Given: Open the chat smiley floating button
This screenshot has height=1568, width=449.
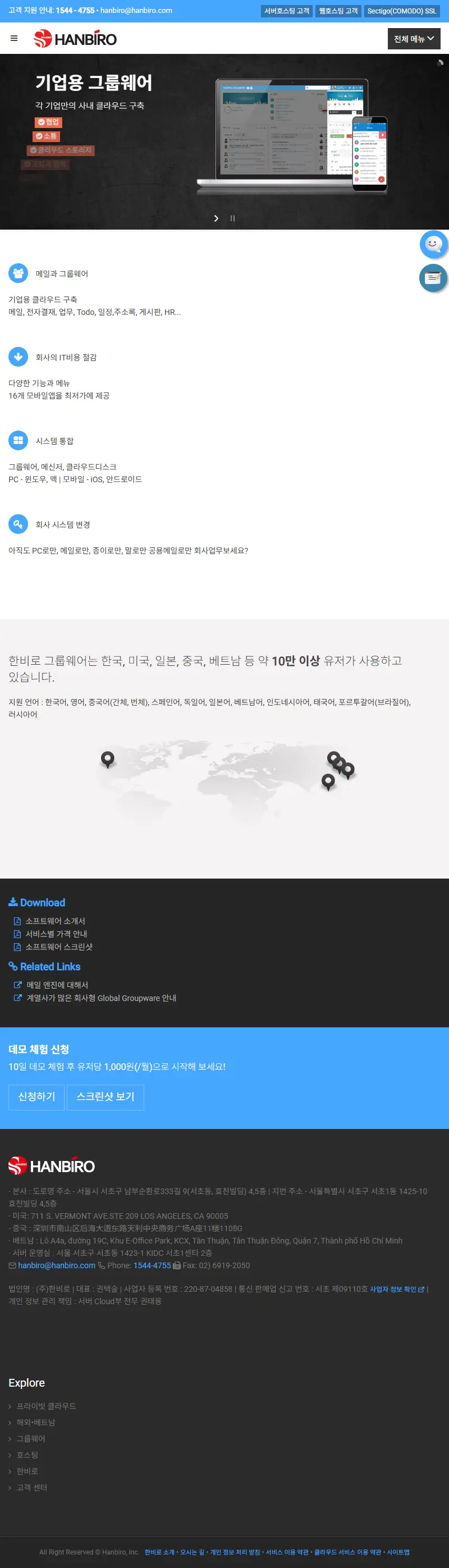Looking at the screenshot, I should coord(433,244).
